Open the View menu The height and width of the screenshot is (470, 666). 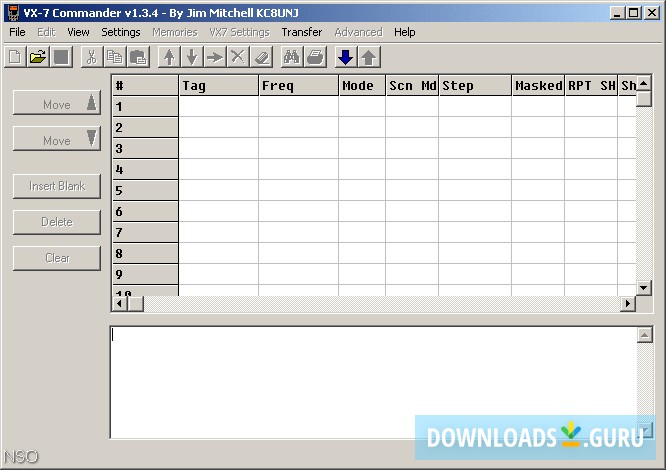(x=78, y=32)
